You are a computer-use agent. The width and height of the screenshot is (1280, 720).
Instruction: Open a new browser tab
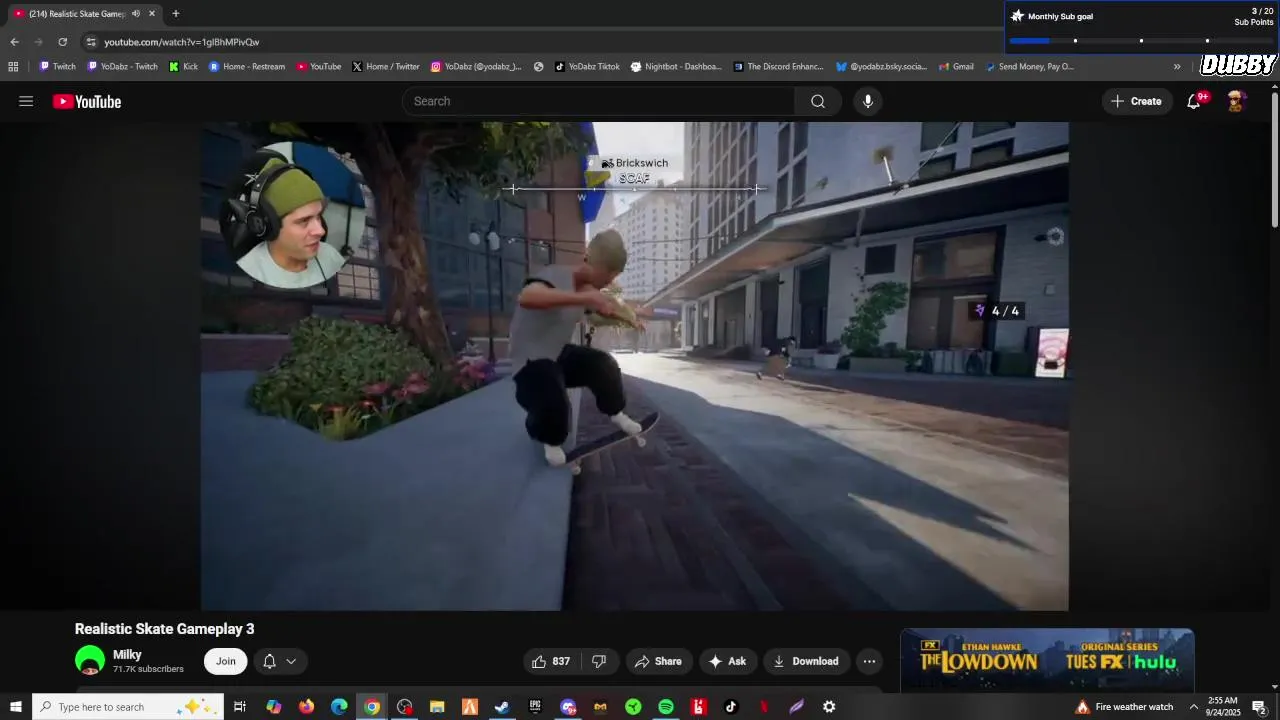175,14
